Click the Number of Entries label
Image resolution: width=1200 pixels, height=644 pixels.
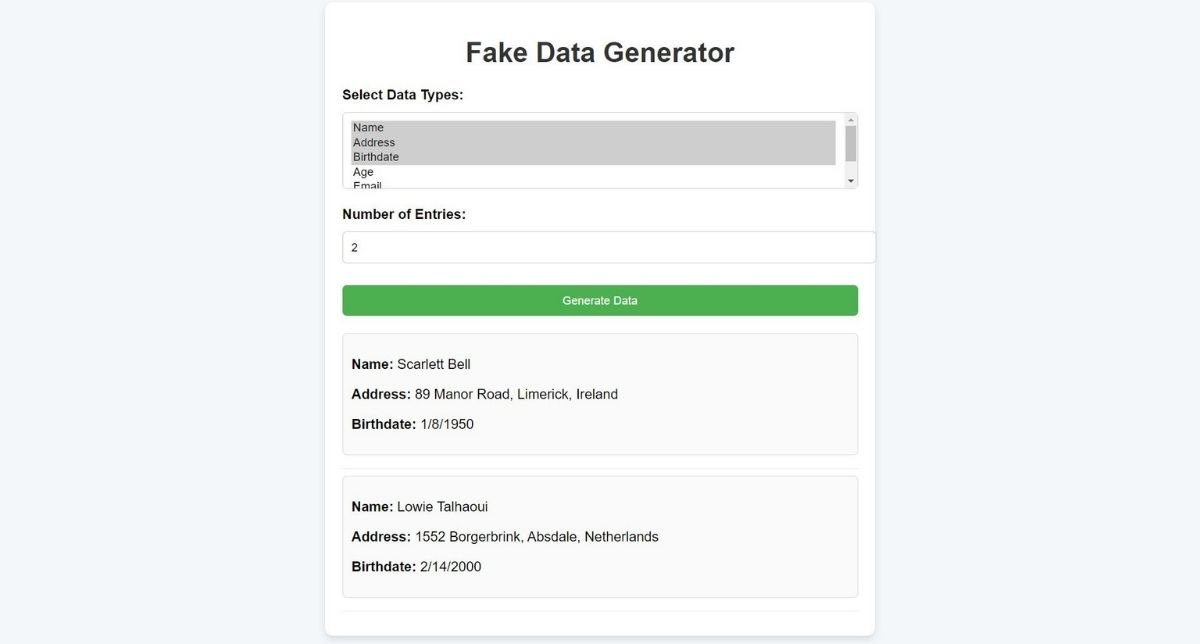coord(404,214)
